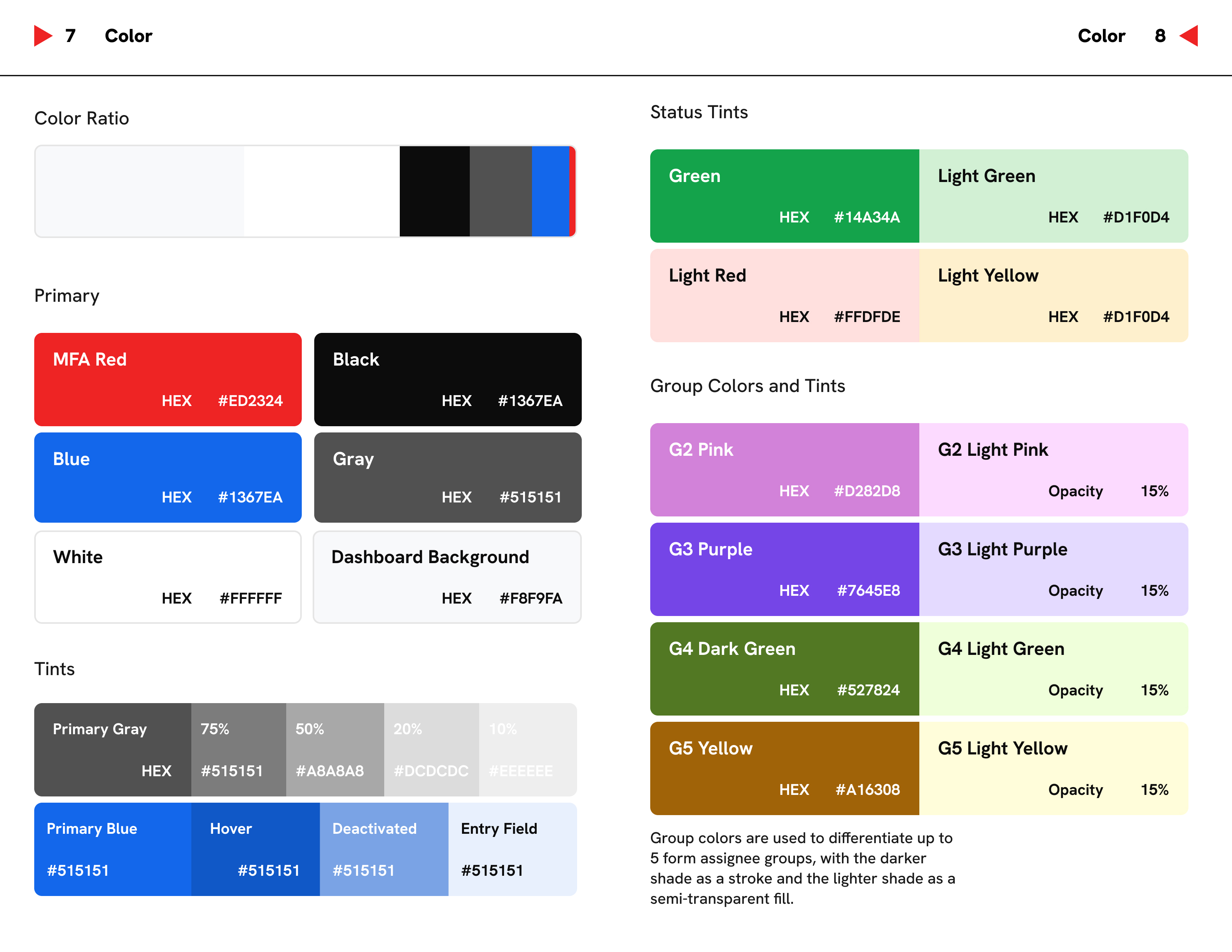The width and height of the screenshot is (1232, 952).
Task: Select the Black primary color swatch
Action: coord(447,379)
